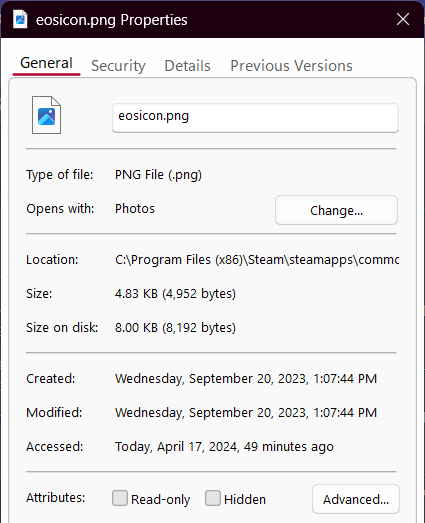The image size is (425, 523).
Task: Click the Modified date value
Action: [246, 413]
